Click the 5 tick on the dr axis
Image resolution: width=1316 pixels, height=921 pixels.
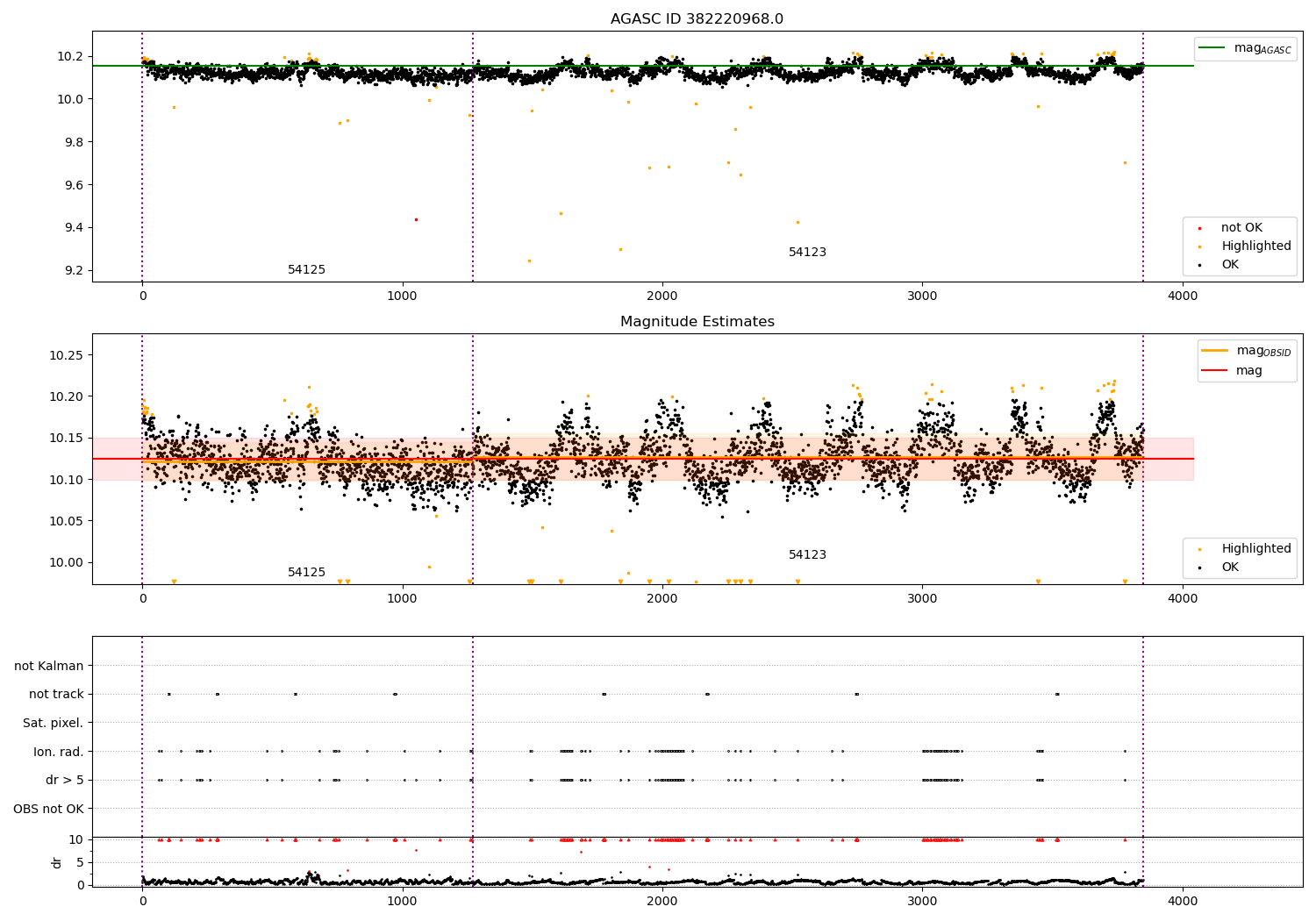tap(81, 862)
